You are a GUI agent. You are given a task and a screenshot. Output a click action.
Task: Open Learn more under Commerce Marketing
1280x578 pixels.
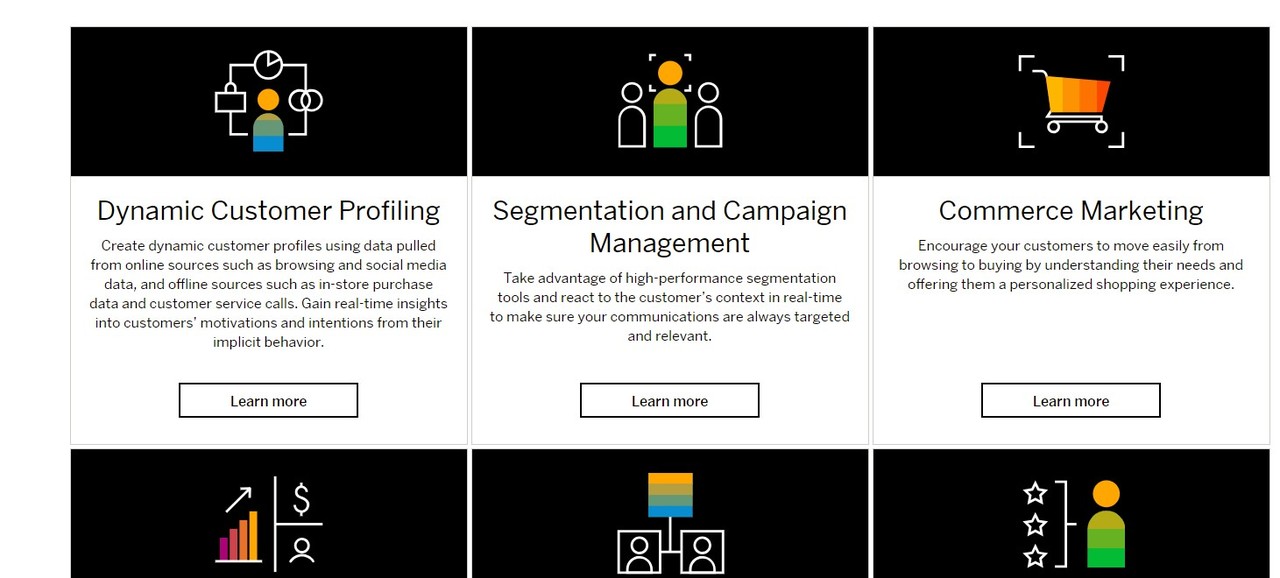tap(1070, 401)
